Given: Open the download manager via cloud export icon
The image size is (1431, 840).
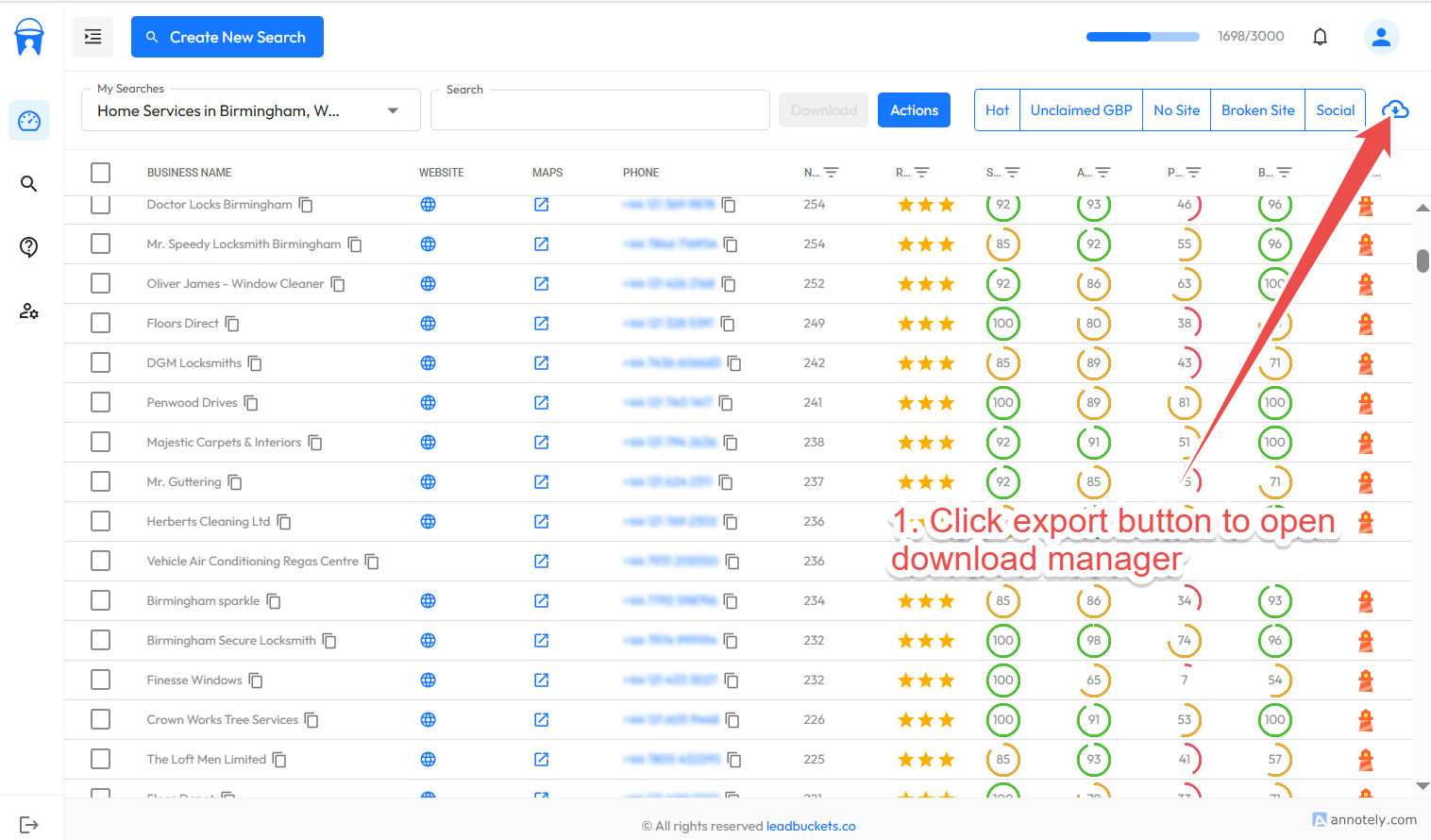Looking at the screenshot, I should (x=1395, y=109).
